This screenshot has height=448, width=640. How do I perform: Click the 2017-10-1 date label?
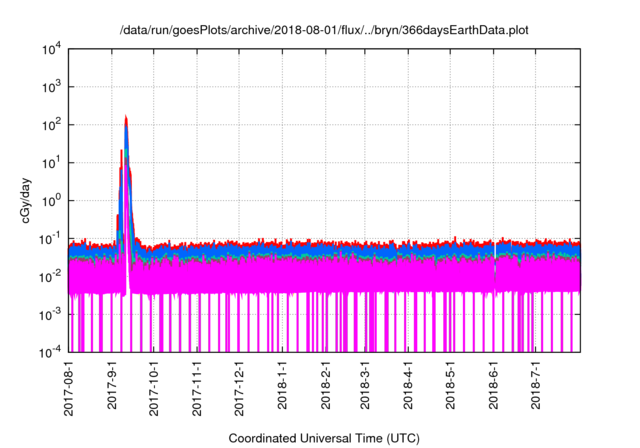coord(153,388)
